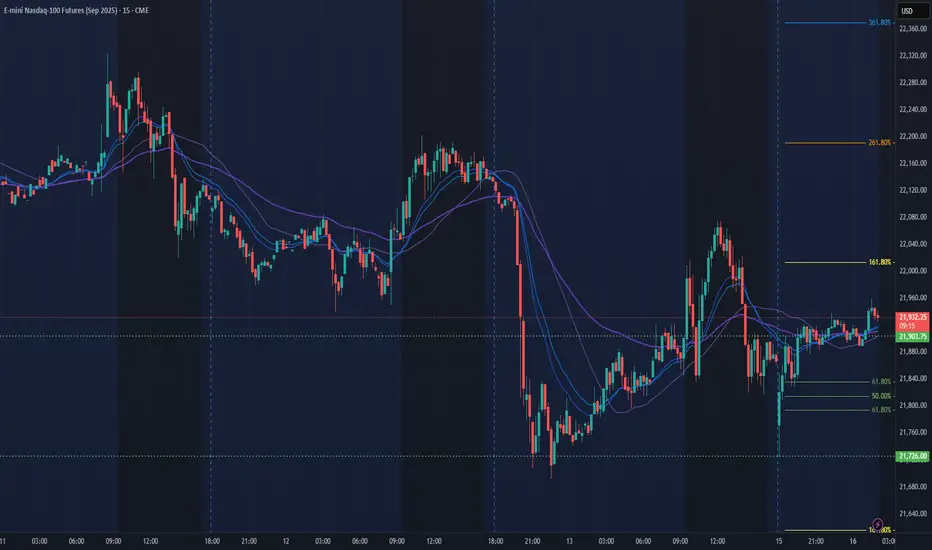Viewport: 932px width, 550px height.
Task: Click date label 16 on the time axis
Action: coord(853,541)
